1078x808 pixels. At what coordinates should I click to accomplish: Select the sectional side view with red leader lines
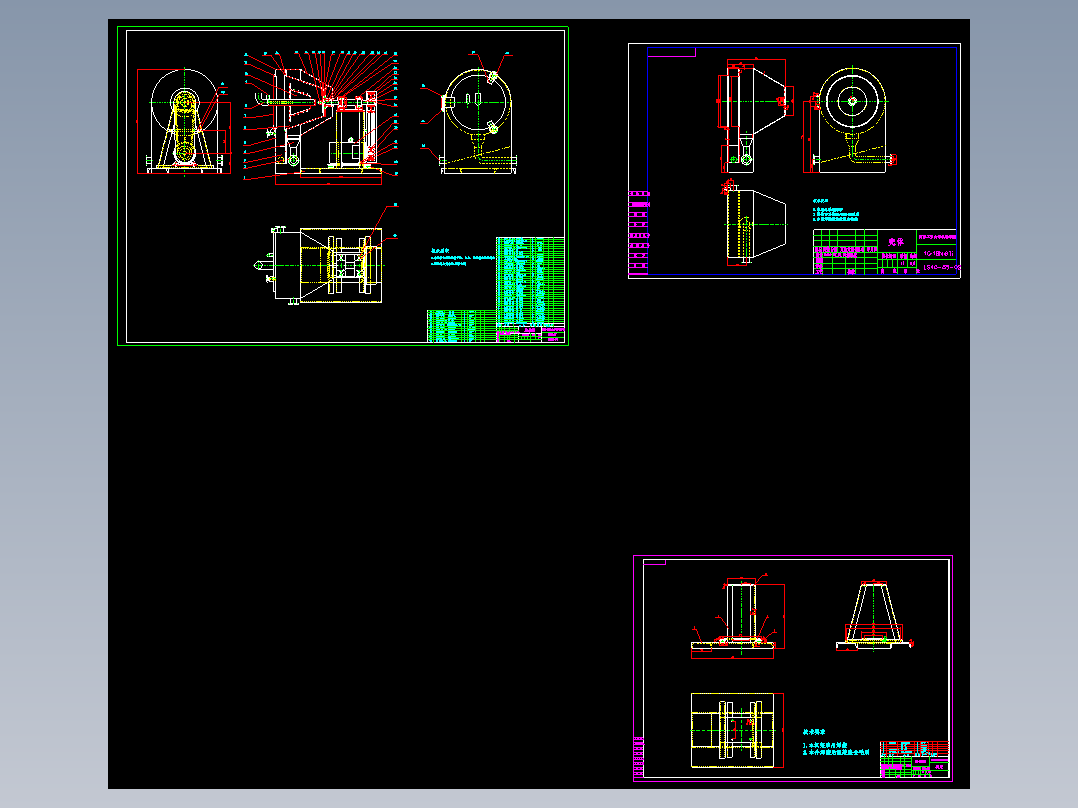pyautogui.click(x=321, y=118)
